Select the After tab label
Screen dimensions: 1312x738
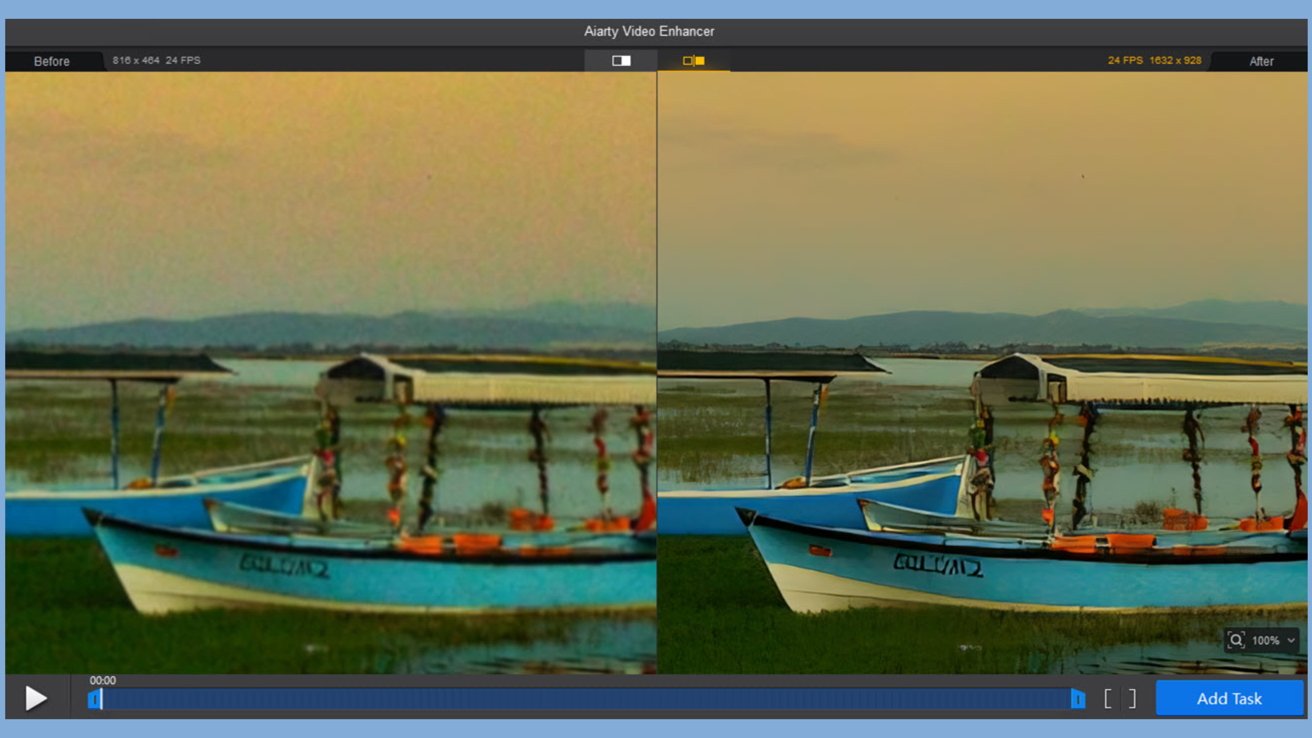[x=1261, y=61]
